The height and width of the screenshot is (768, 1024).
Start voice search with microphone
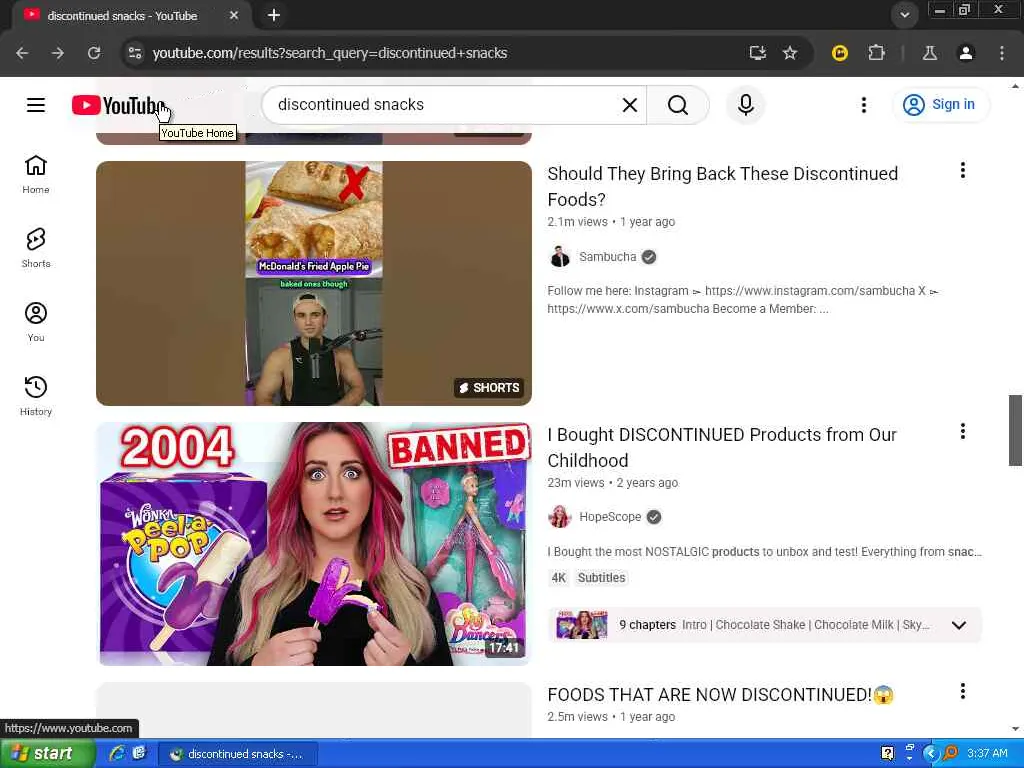[x=745, y=104]
